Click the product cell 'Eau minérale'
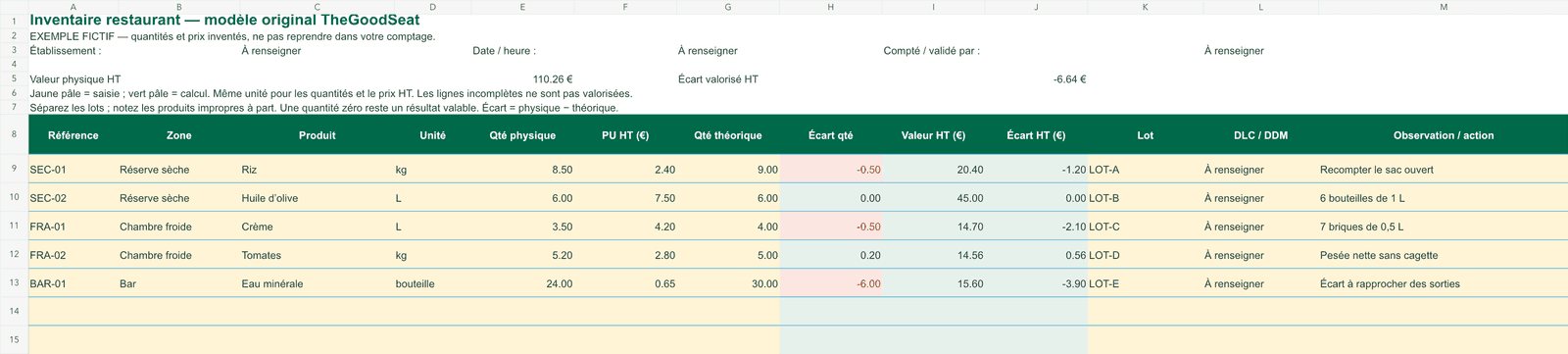 pyautogui.click(x=317, y=283)
